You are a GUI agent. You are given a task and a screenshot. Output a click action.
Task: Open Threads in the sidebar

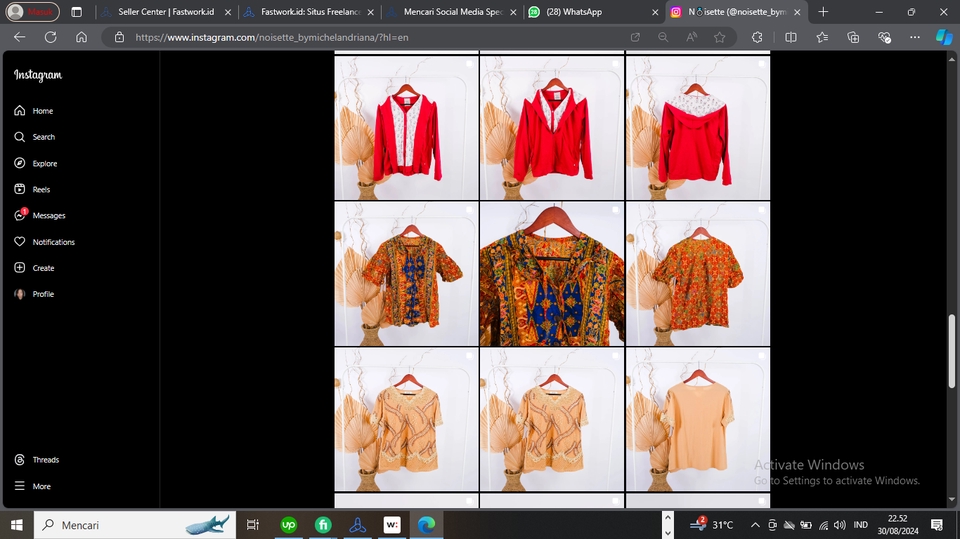click(37, 460)
